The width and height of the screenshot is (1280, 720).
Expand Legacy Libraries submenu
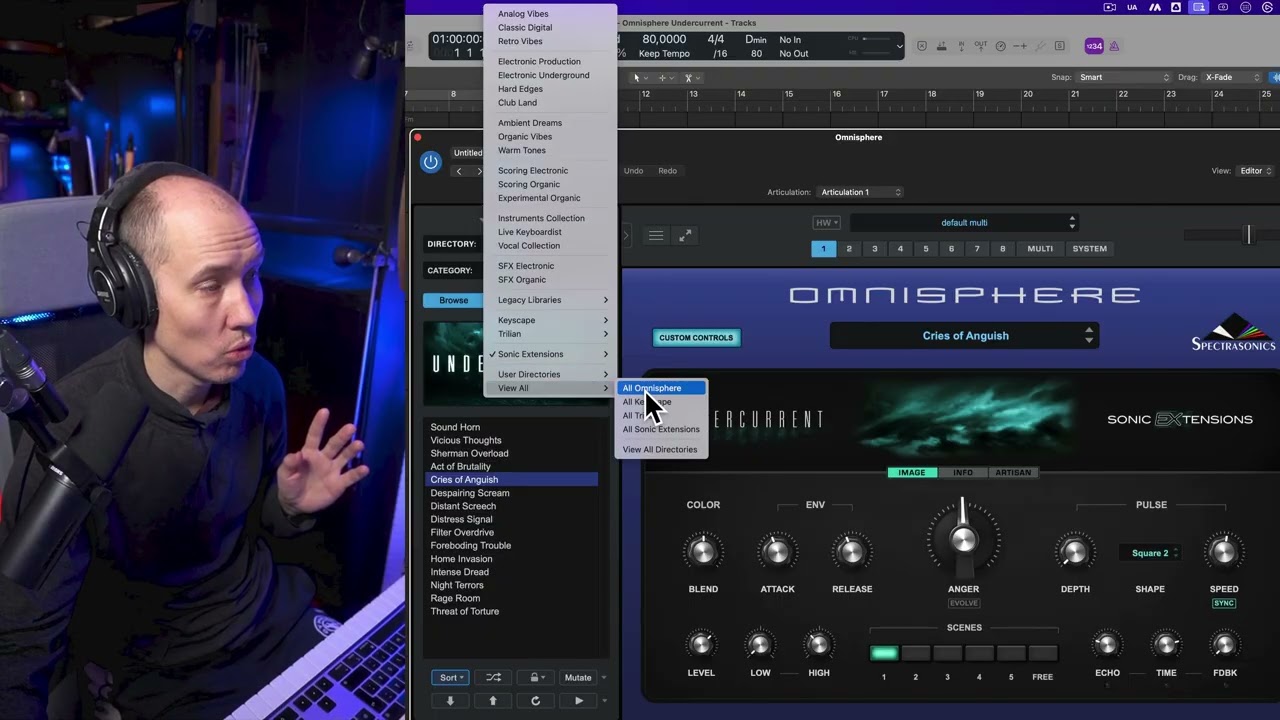[550, 300]
